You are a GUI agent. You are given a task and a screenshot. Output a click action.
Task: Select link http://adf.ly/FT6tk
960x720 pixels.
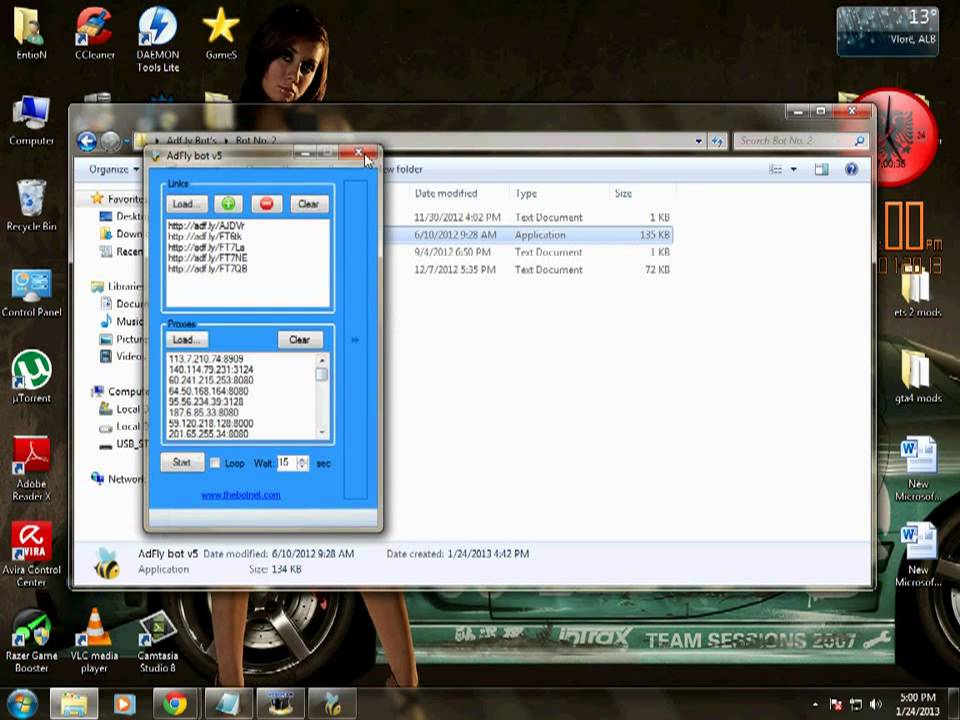[x=205, y=236]
